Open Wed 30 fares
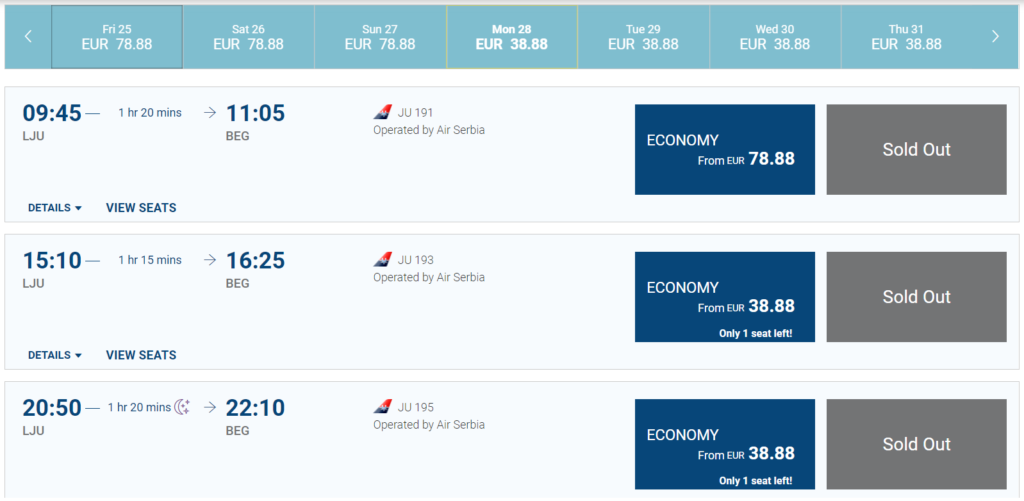 (775, 36)
